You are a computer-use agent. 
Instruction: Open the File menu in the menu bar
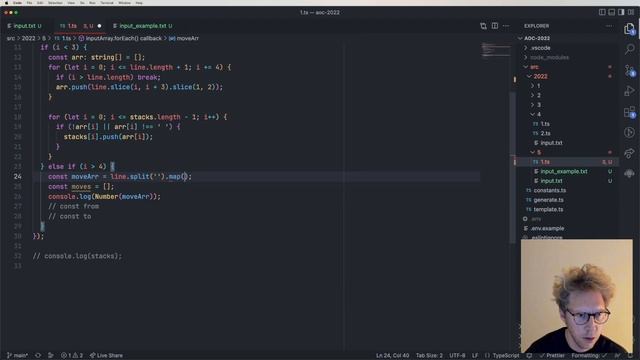tap(29, 3)
